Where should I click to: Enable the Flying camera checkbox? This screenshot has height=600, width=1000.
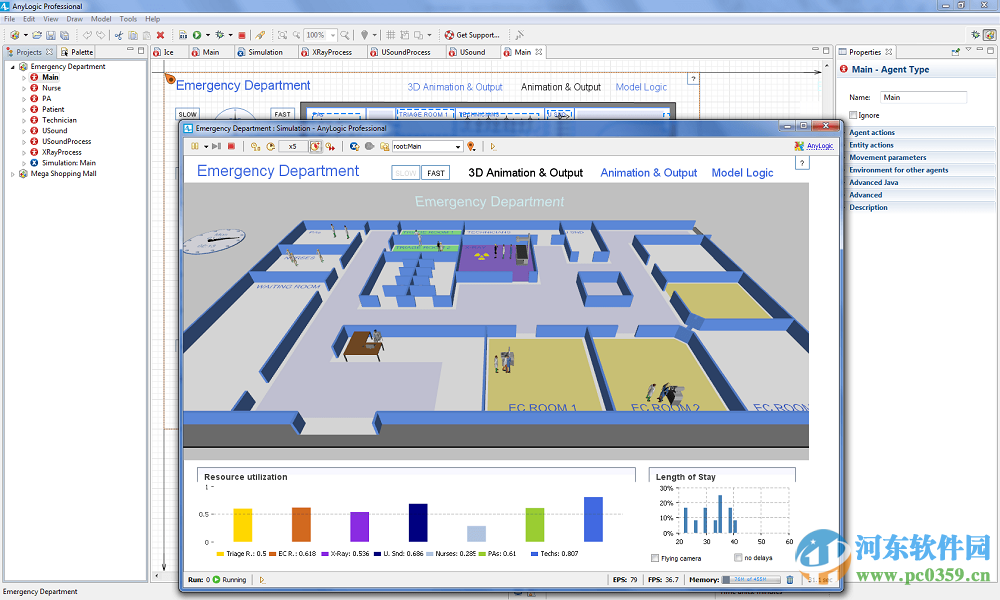pyautogui.click(x=655, y=558)
